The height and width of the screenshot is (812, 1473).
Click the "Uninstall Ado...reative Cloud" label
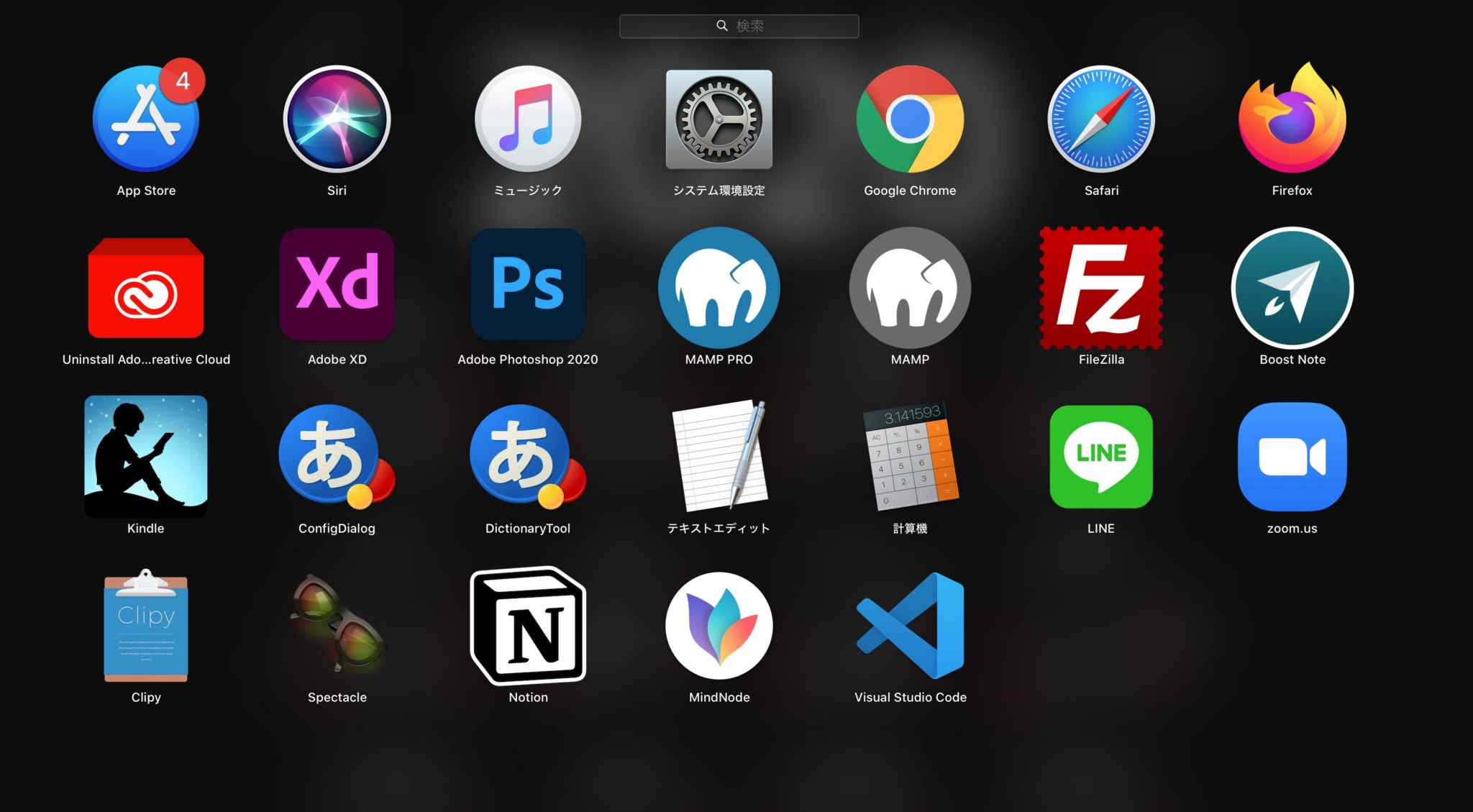tap(146, 360)
